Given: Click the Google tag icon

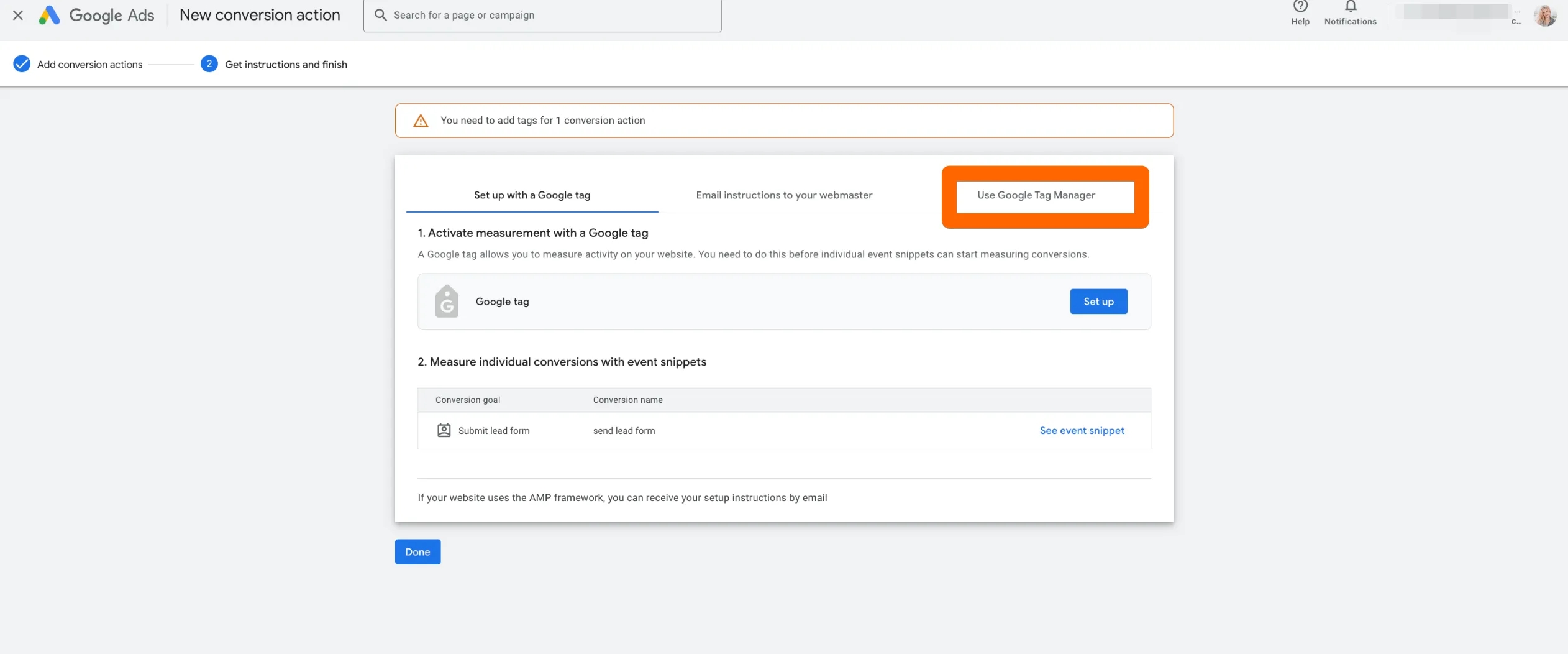Looking at the screenshot, I should pos(447,302).
